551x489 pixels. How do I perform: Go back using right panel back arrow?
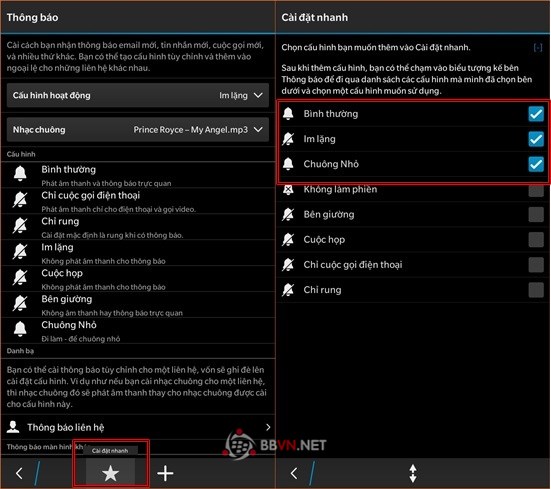pos(294,473)
